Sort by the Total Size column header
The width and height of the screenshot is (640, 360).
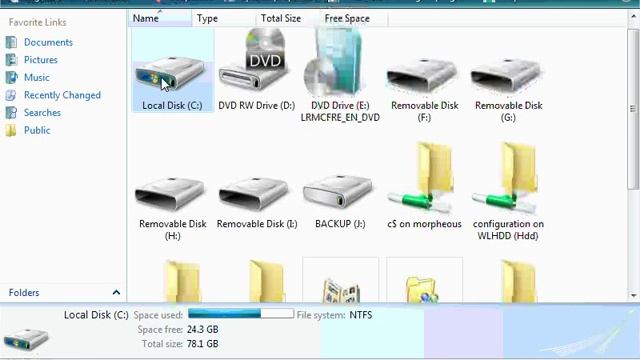click(288, 18)
